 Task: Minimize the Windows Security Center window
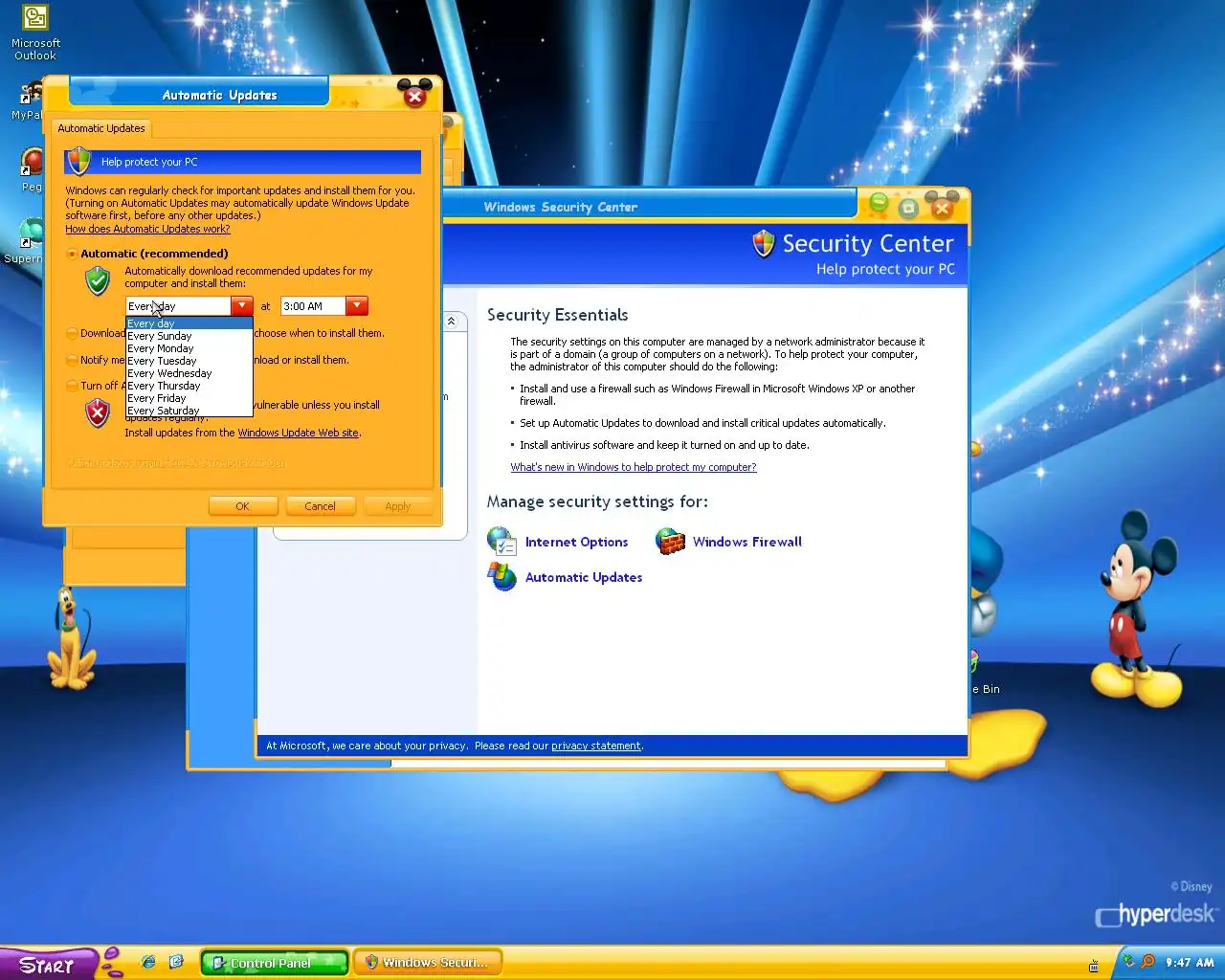click(x=878, y=204)
